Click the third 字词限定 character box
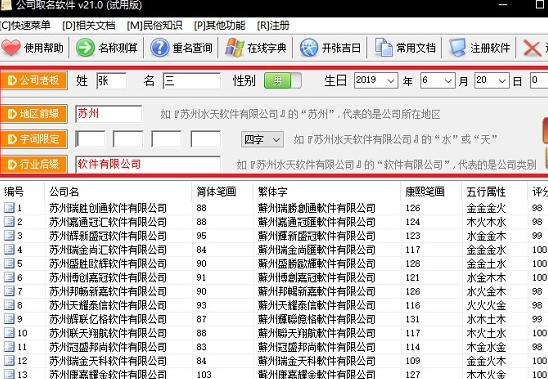Image resolution: width=548 pixels, height=379 pixels. [x=166, y=139]
